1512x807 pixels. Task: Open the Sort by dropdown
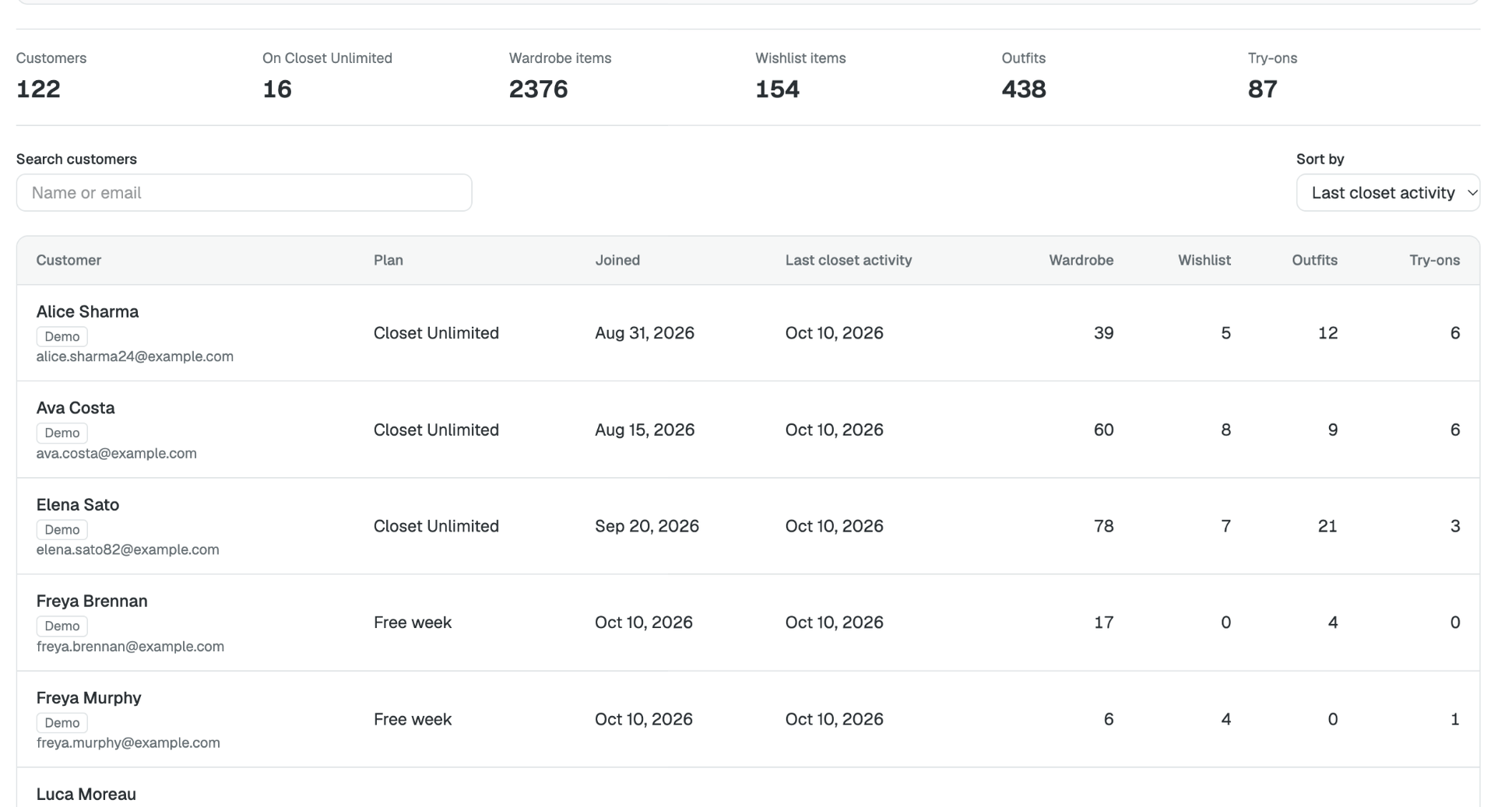point(1387,192)
